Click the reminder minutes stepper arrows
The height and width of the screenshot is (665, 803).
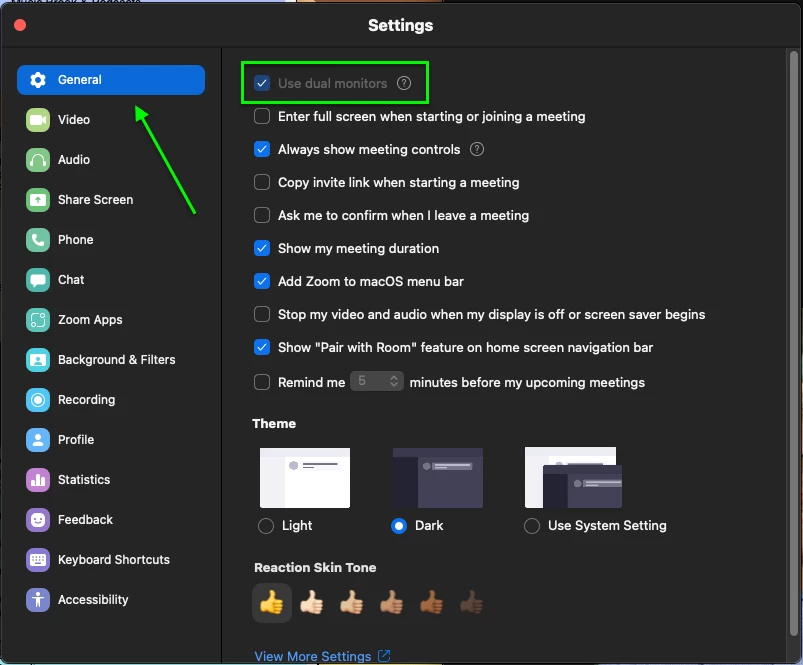394,381
